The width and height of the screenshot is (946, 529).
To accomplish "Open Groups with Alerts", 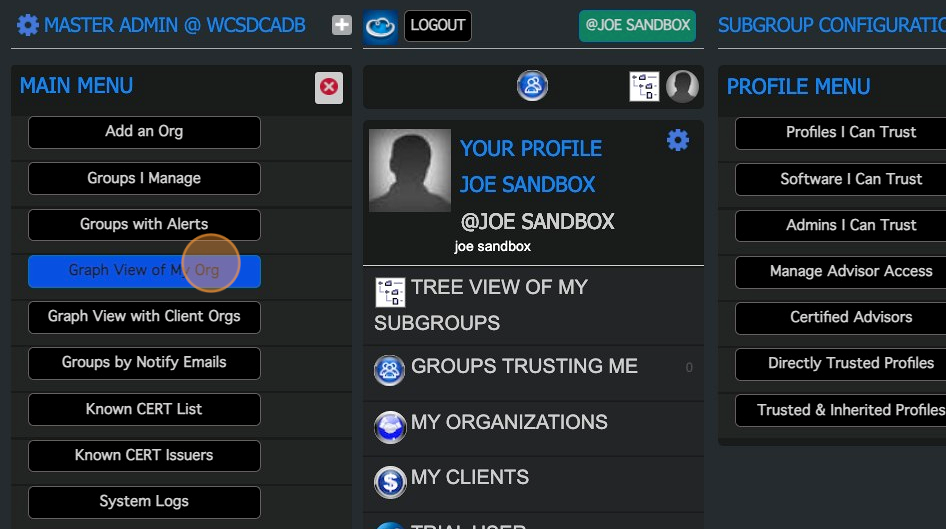I will pos(144,224).
